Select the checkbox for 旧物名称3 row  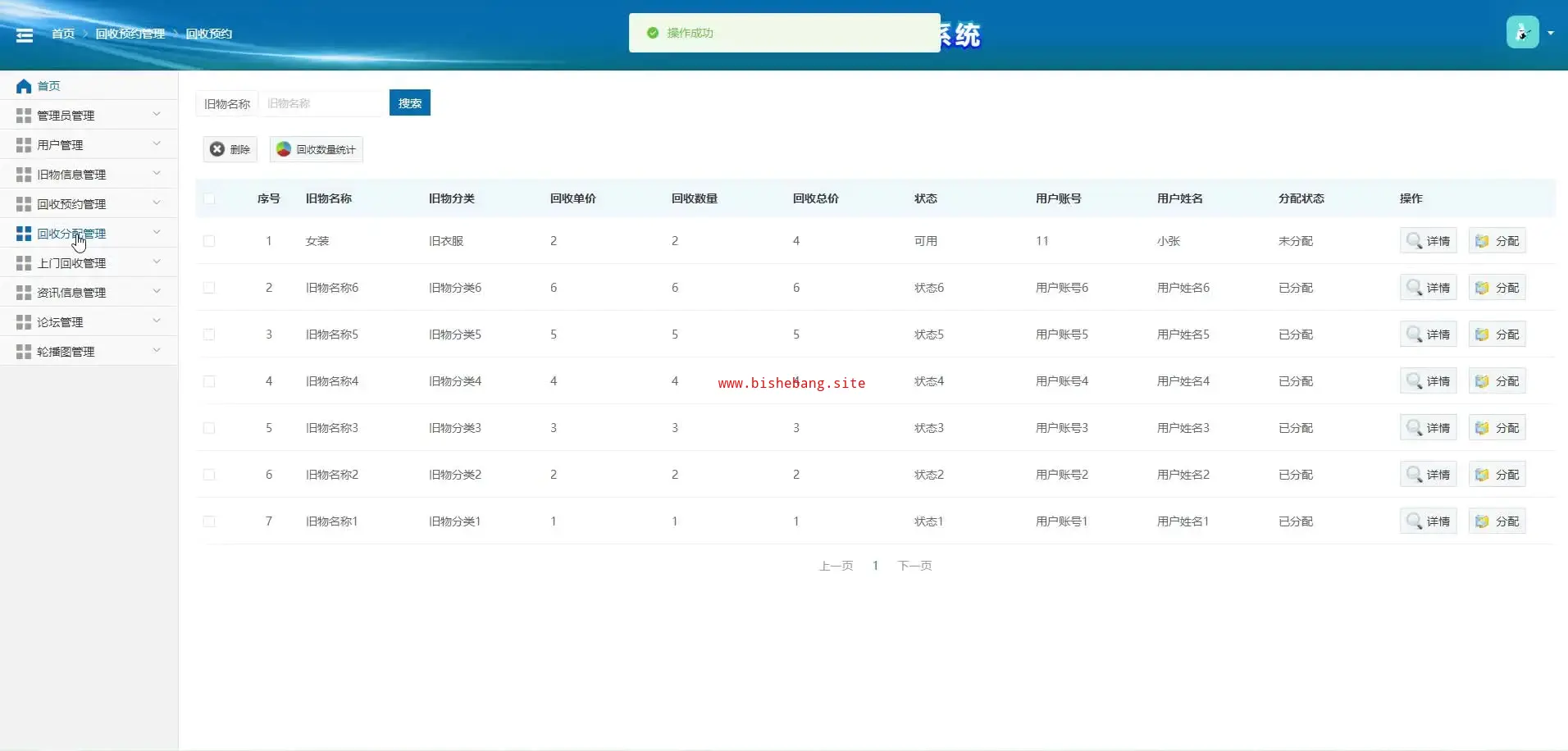pos(209,428)
